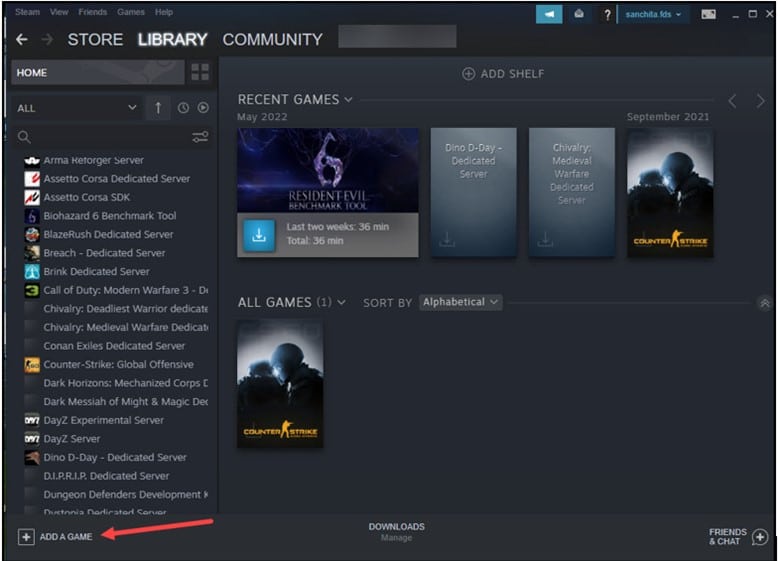Click the FRIENDS & CHAT text label

pyautogui.click(x=728, y=537)
